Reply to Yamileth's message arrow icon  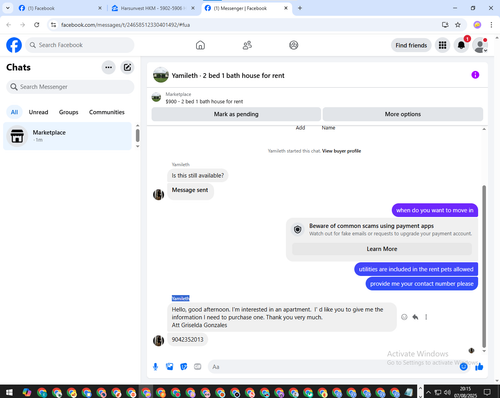(415, 317)
